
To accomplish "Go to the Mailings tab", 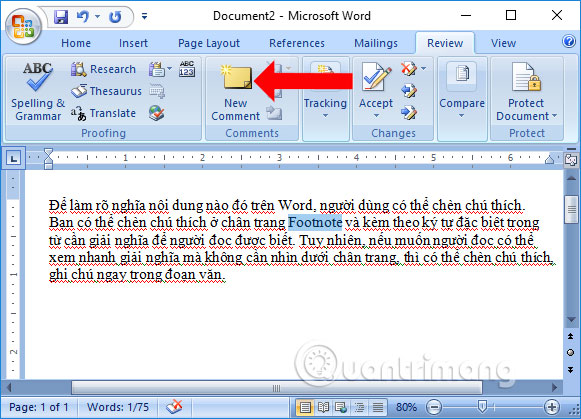I will (376, 43).
